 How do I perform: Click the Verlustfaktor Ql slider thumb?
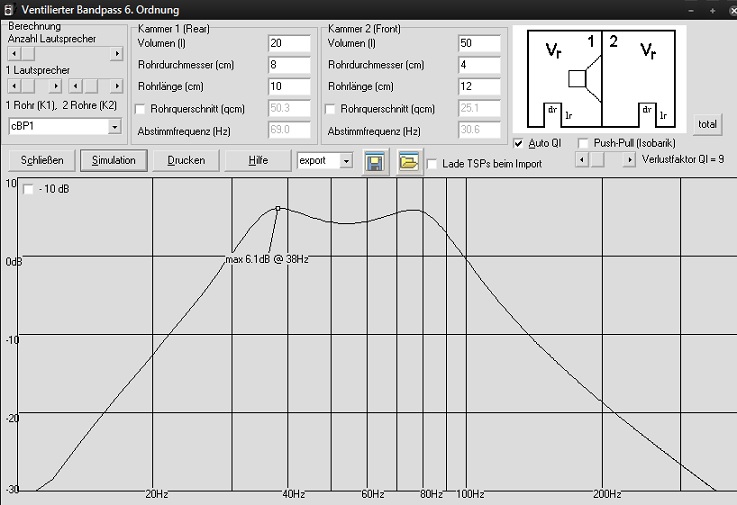pyautogui.click(x=597, y=160)
